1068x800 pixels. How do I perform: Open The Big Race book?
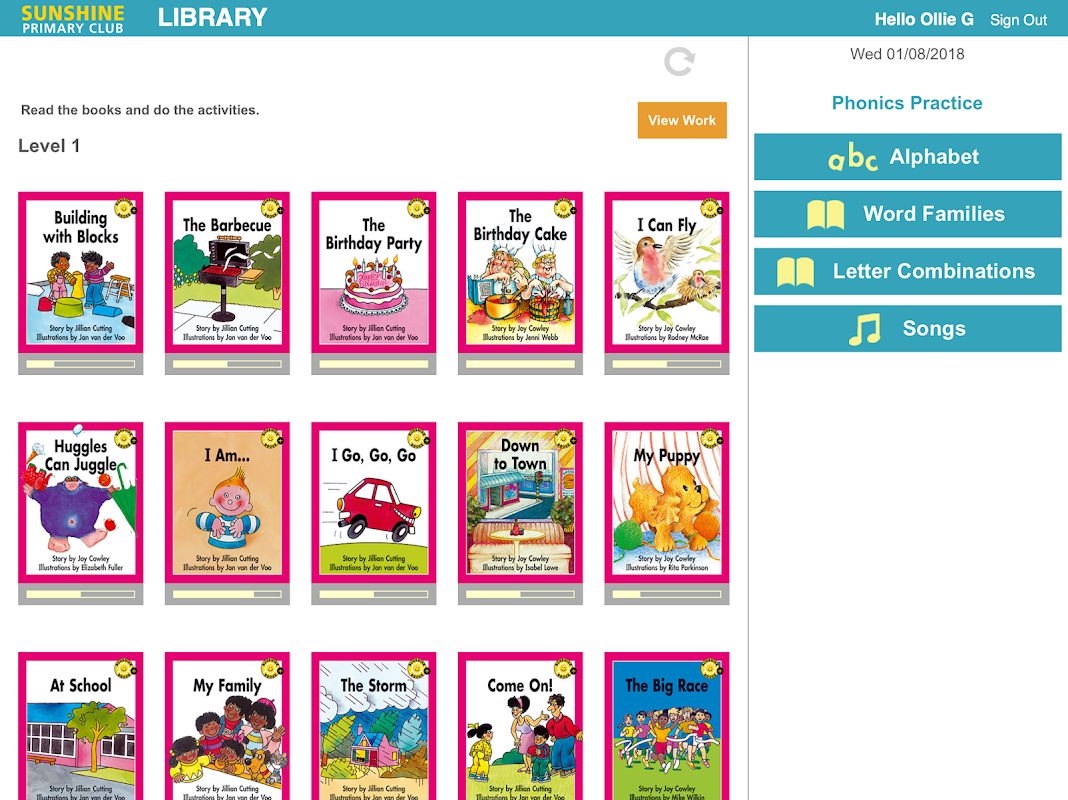[667, 726]
